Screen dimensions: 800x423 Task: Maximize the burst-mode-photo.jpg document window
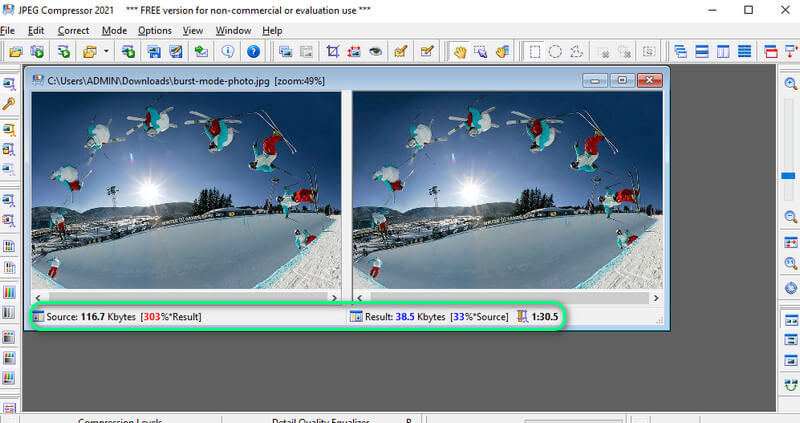coord(622,80)
